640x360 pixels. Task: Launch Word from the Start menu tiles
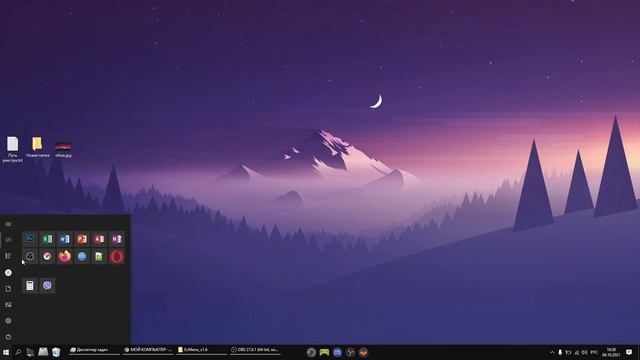click(x=64, y=239)
